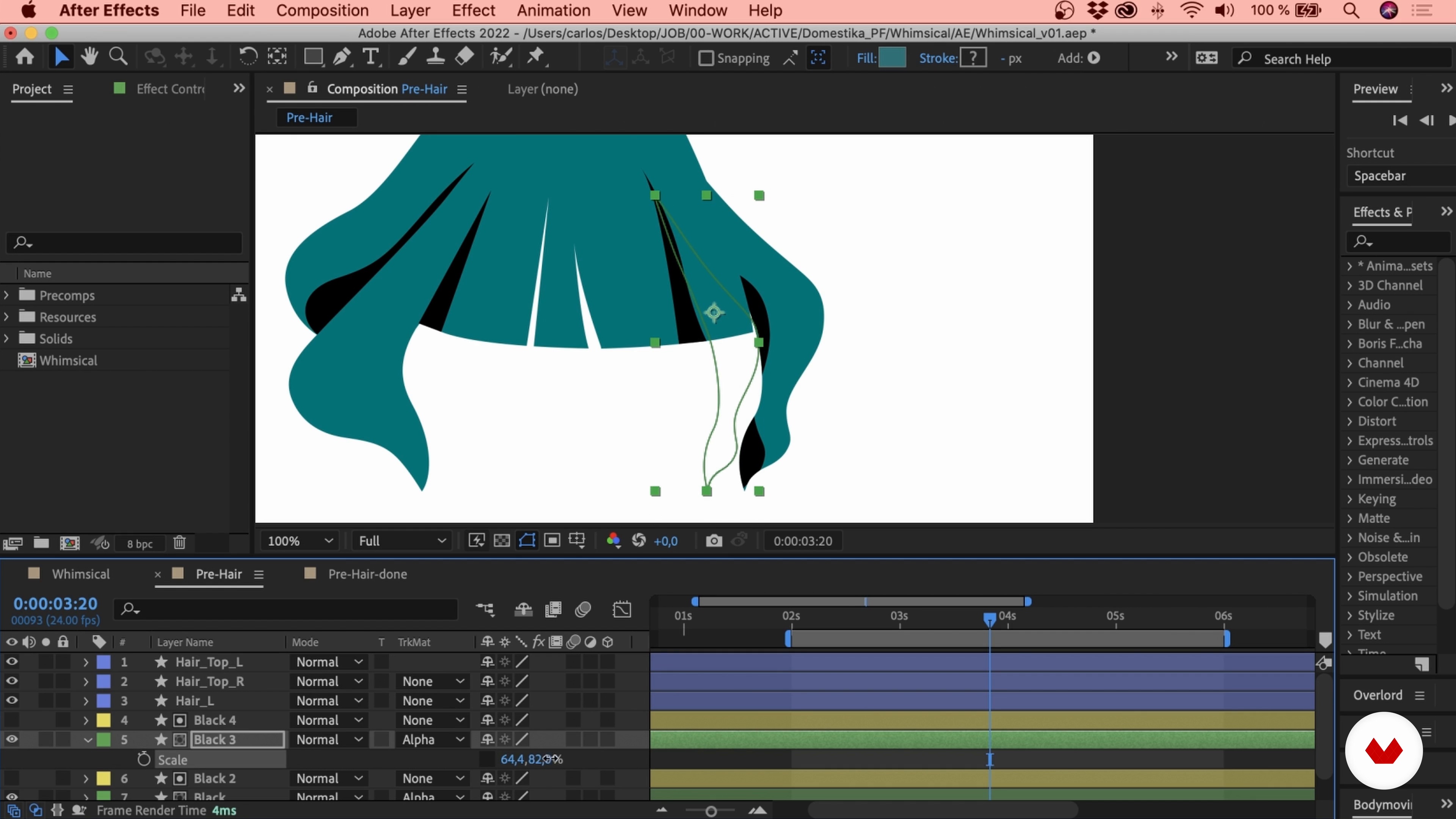Hide the Black 3 layer
Viewport: 1456px width, 819px height.
[11, 739]
